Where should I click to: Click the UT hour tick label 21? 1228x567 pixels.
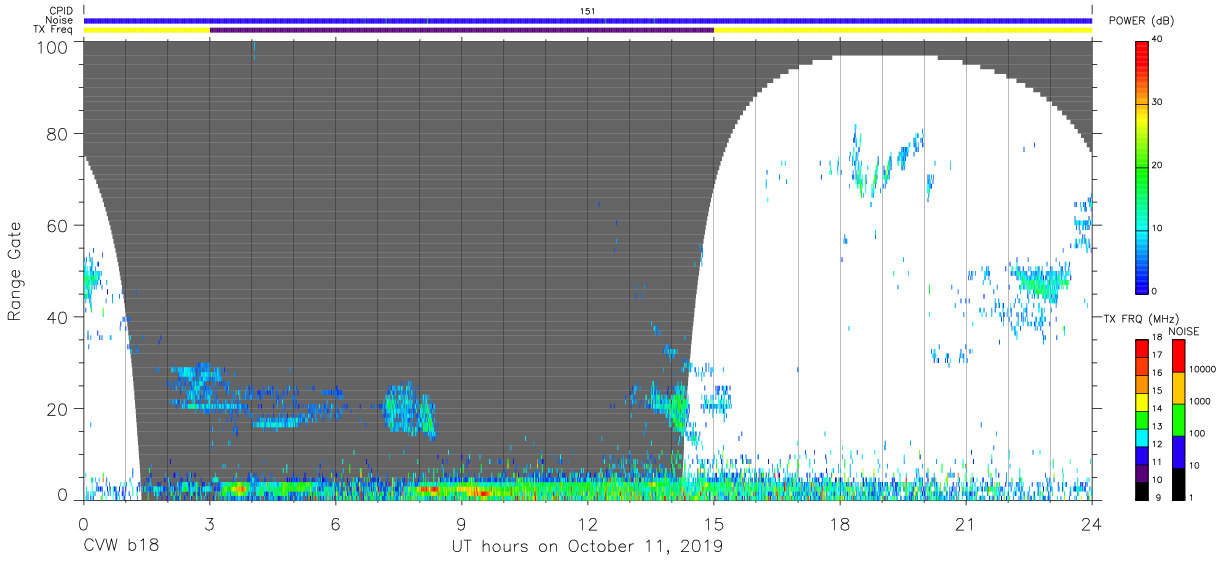tap(966, 523)
